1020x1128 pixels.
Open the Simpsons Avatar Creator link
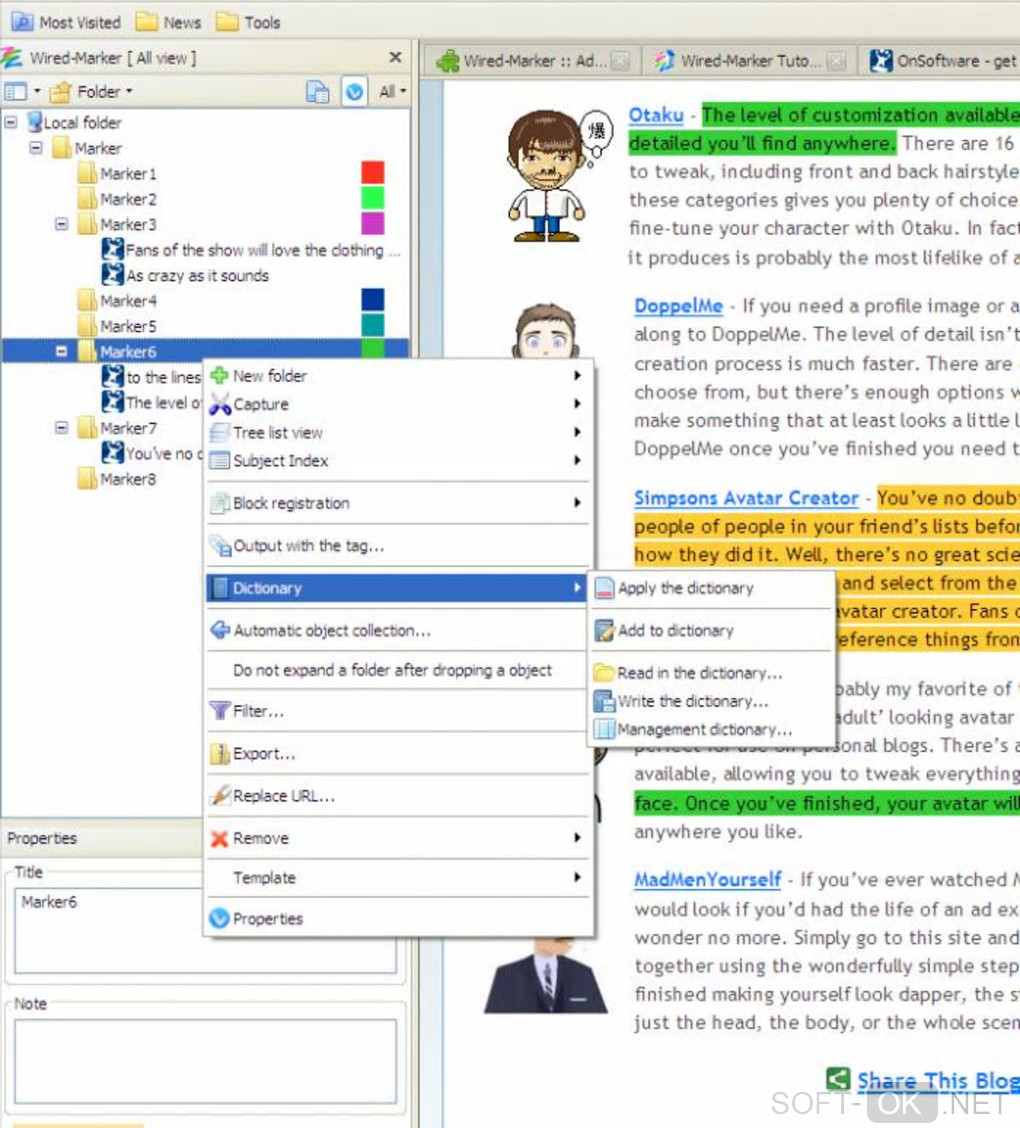click(746, 498)
